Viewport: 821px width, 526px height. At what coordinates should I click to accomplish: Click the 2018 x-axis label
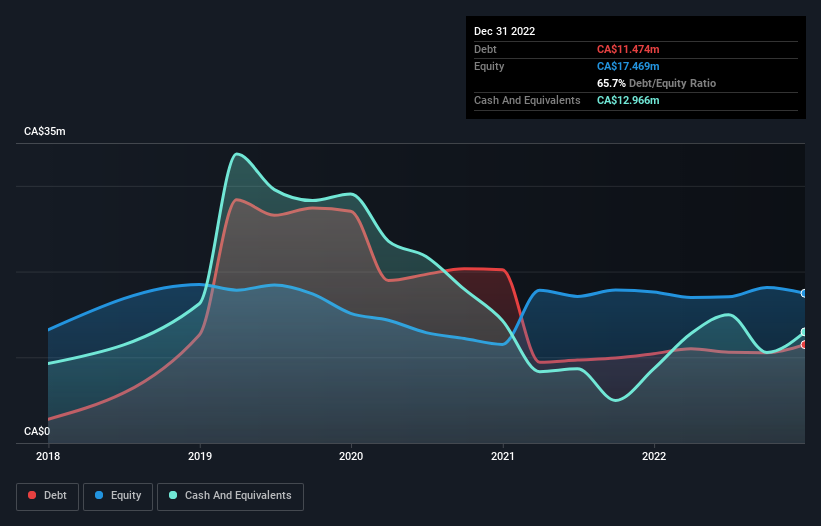pyautogui.click(x=48, y=456)
